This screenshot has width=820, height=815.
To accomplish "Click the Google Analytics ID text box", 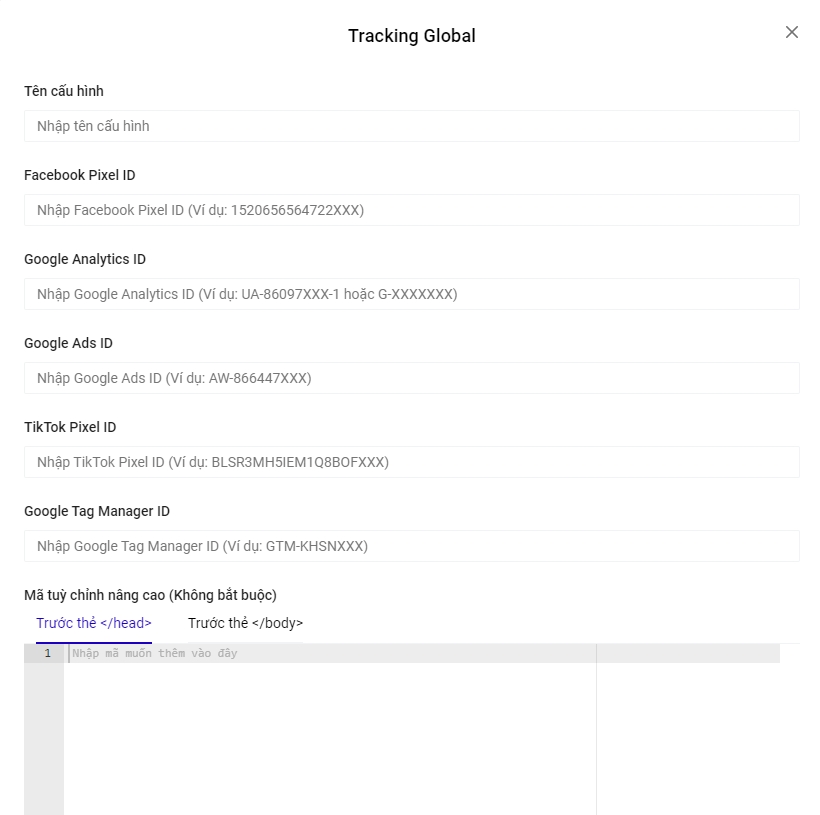I will coord(411,294).
